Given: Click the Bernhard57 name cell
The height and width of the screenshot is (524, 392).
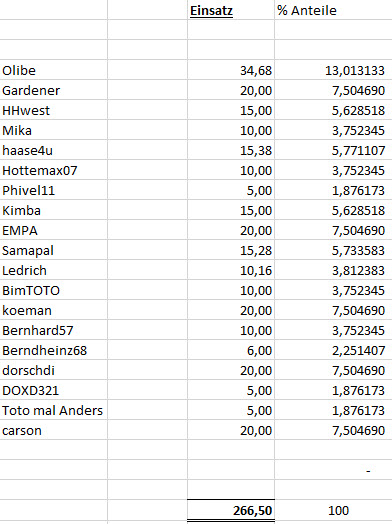Looking at the screenshot, I should point(53,331).
